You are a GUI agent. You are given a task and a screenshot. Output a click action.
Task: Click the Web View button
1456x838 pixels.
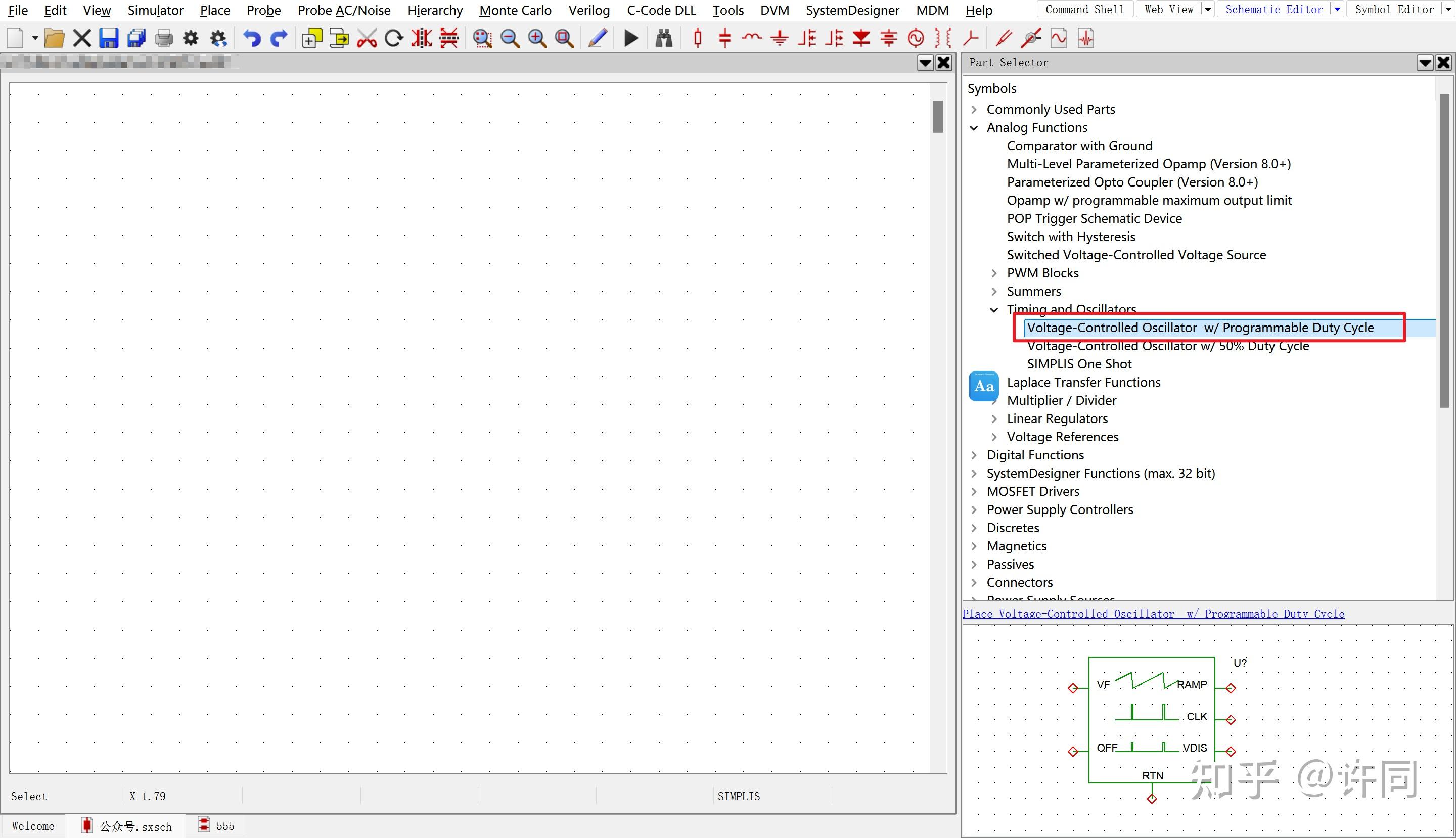click(1169, 9)
